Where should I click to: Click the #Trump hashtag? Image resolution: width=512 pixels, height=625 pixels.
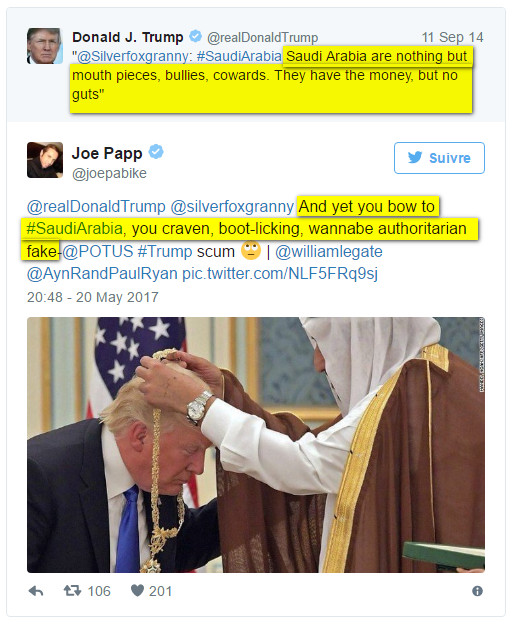tap(165, 252)
